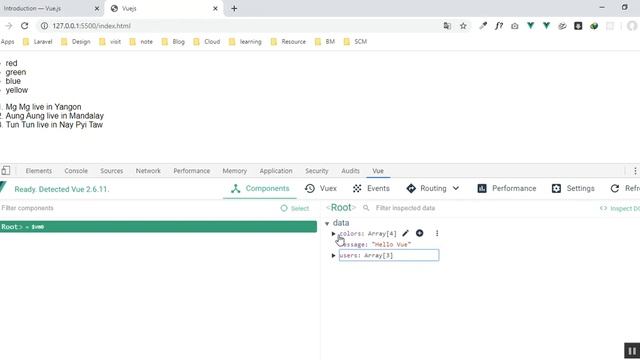Add new value to colors array
The width and height of the screenshot is (640, 360).
pyautogui.click(x=420, y=233)
